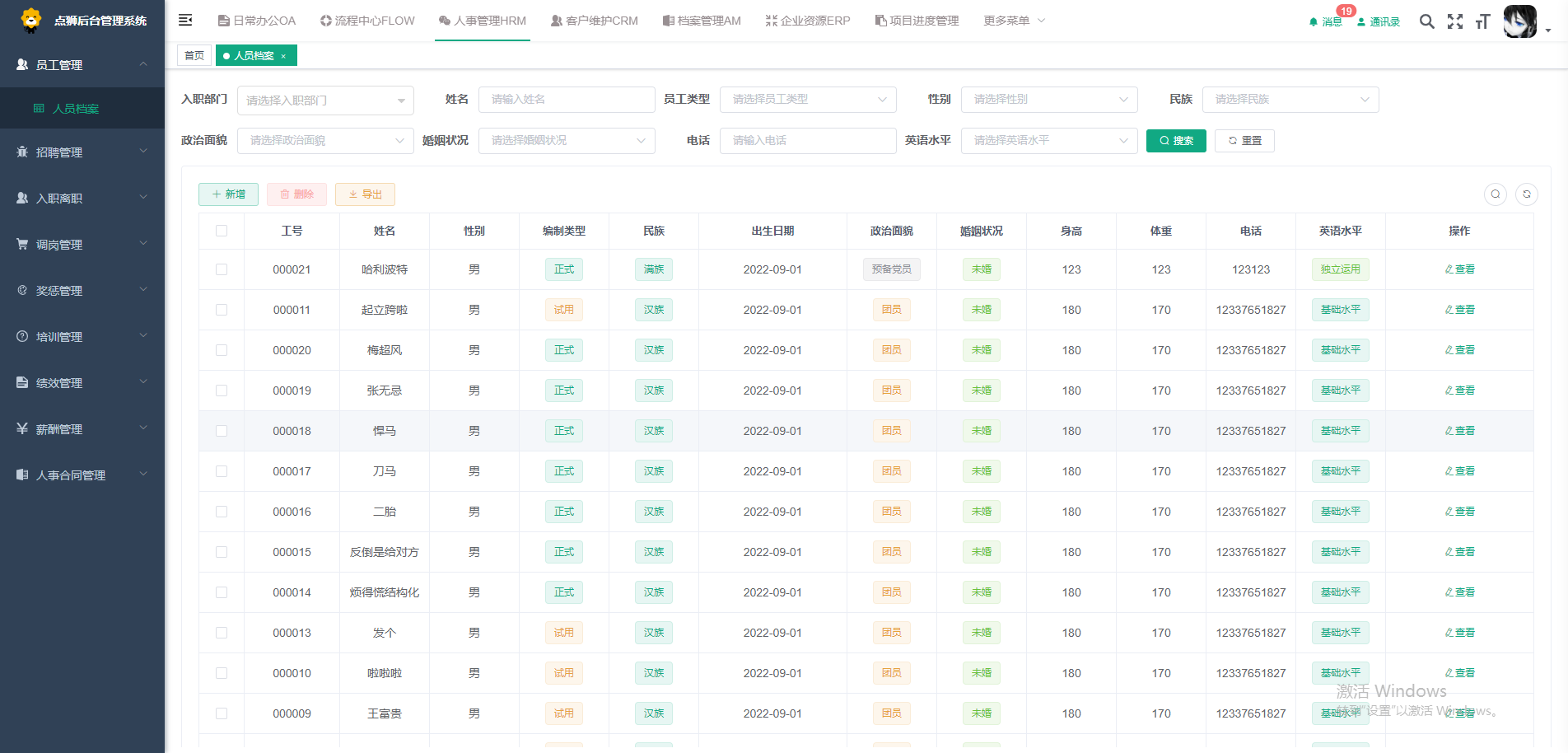This screenshot has width=1568, height=753.
Task: Open the 性别 dropdown
Action: (x=1049, y=99)
